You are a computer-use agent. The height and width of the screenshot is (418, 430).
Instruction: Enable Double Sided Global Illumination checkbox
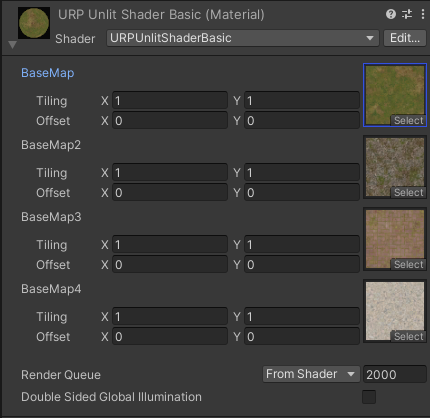(369, 397)
